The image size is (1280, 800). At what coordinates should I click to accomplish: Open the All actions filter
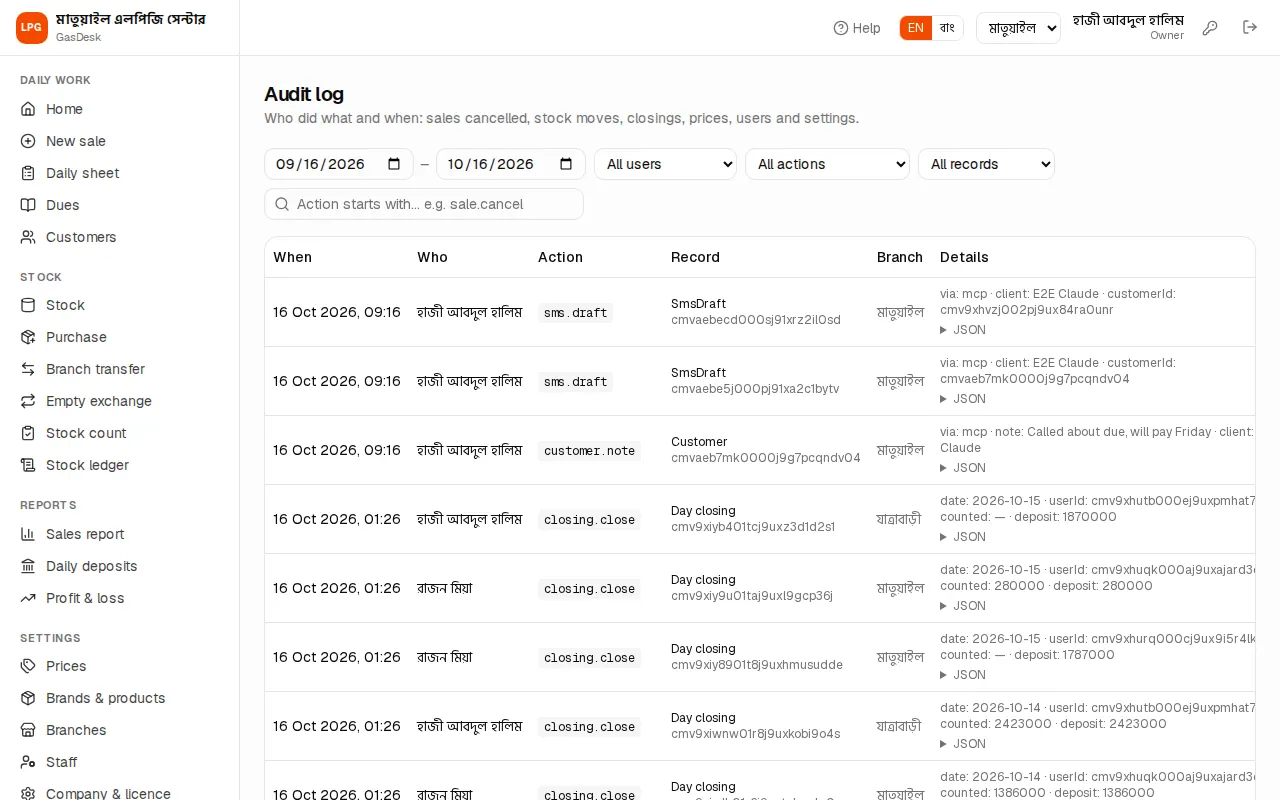click(827, 164)
